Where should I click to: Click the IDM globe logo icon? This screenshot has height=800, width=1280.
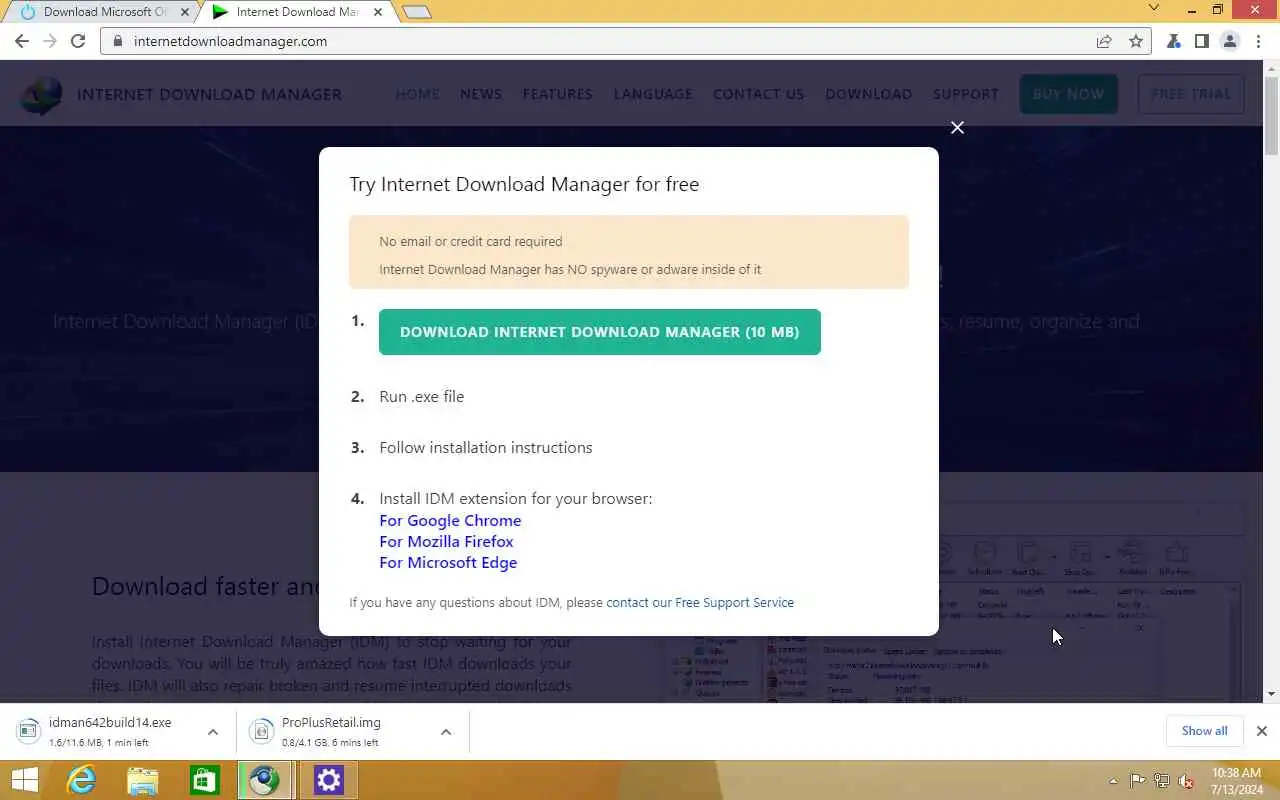click(x=41, y=94)
